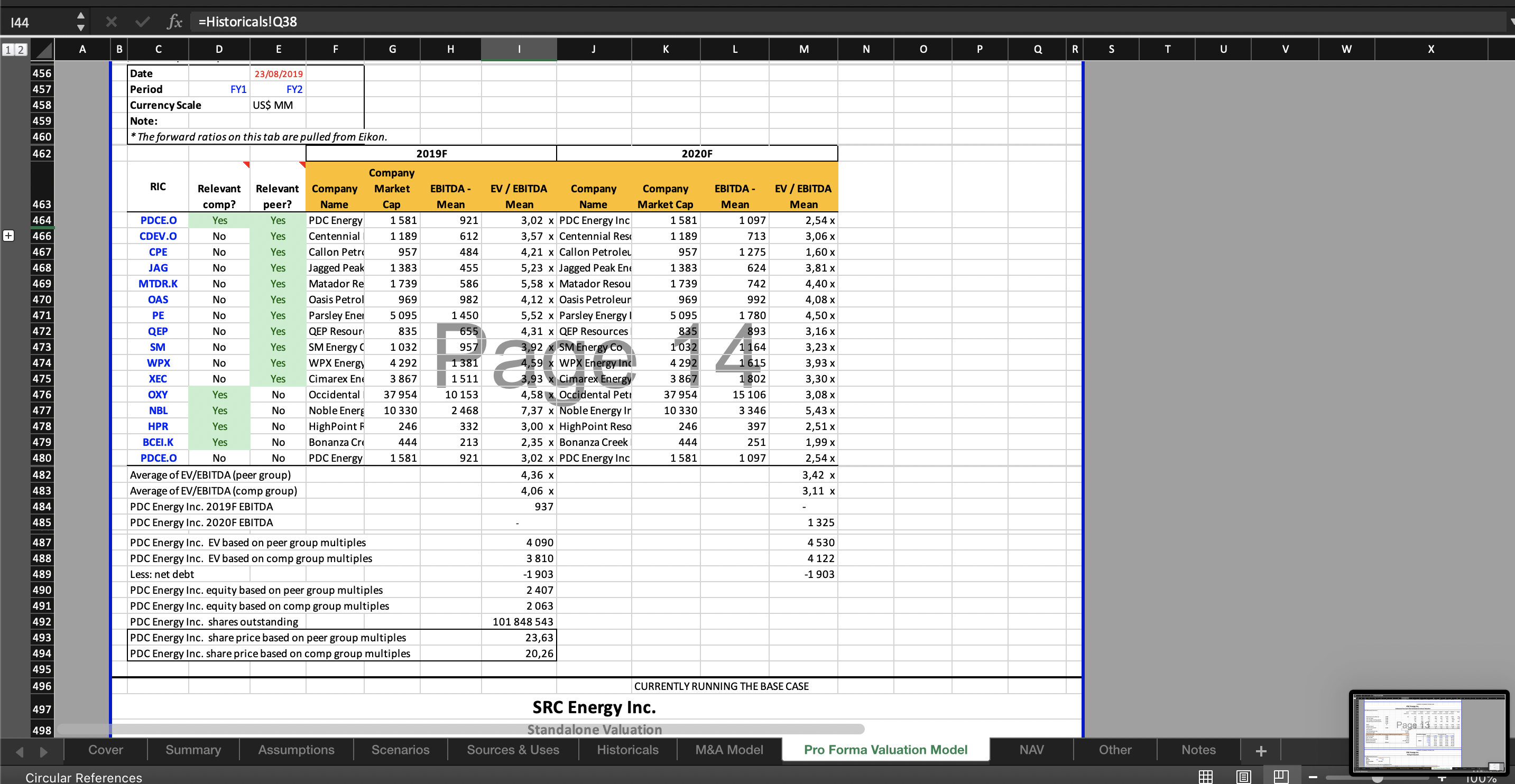Click the confirm checkmark formula icon
The height and width of the screenshot is (784, 1515).
[142, 22]
